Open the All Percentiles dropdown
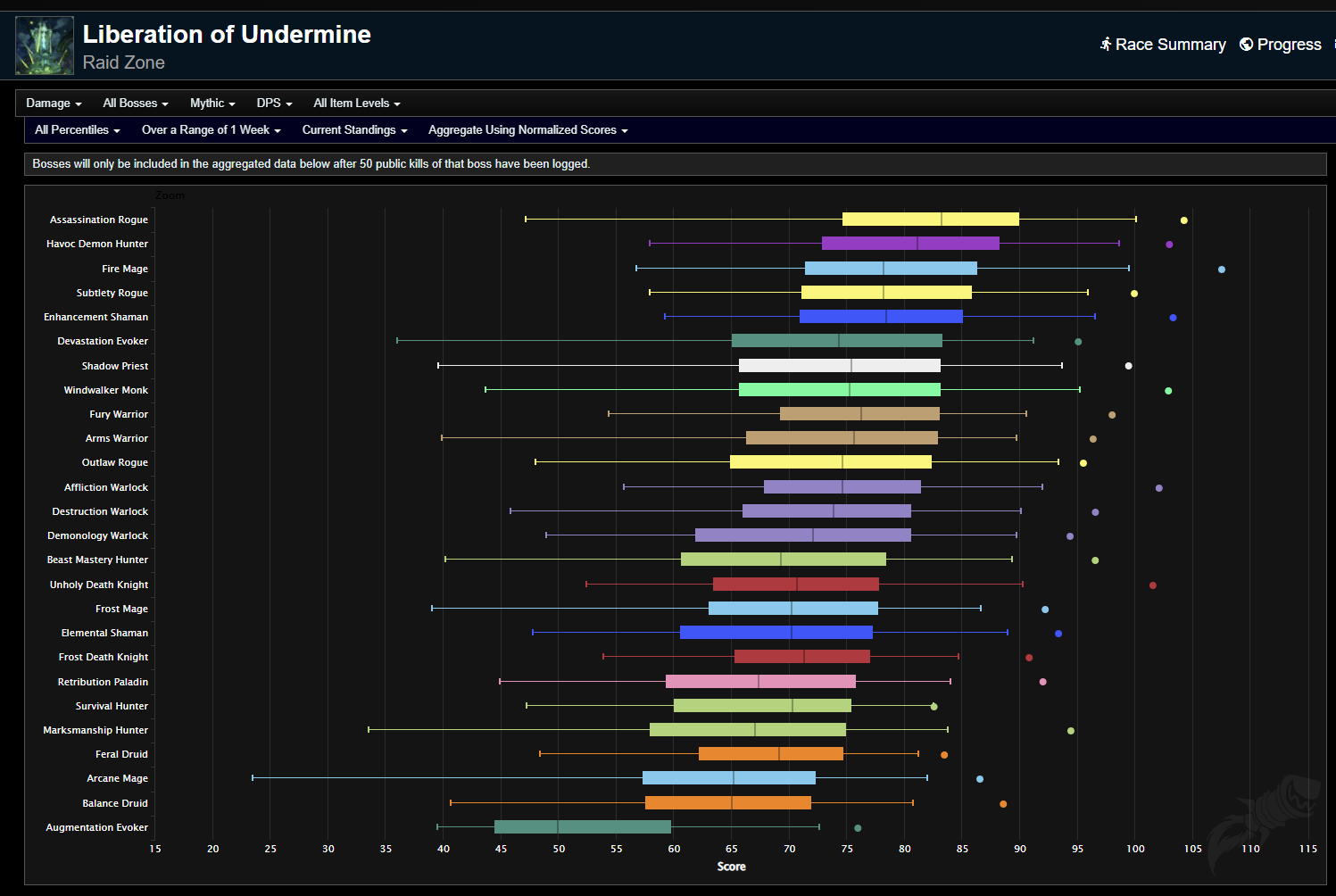The image size is (1336, 896). (x=77, y=130)
